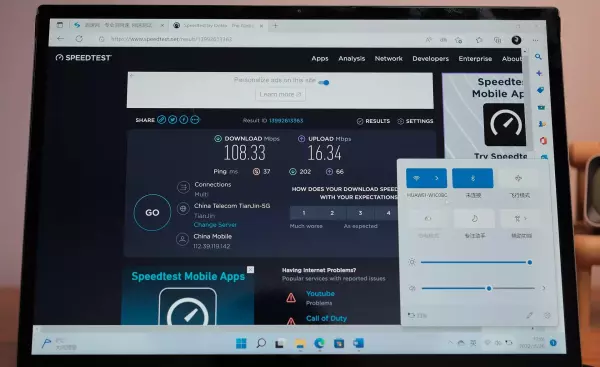
Task: Expand accessibility quick settings arrow
Action: 526,218
